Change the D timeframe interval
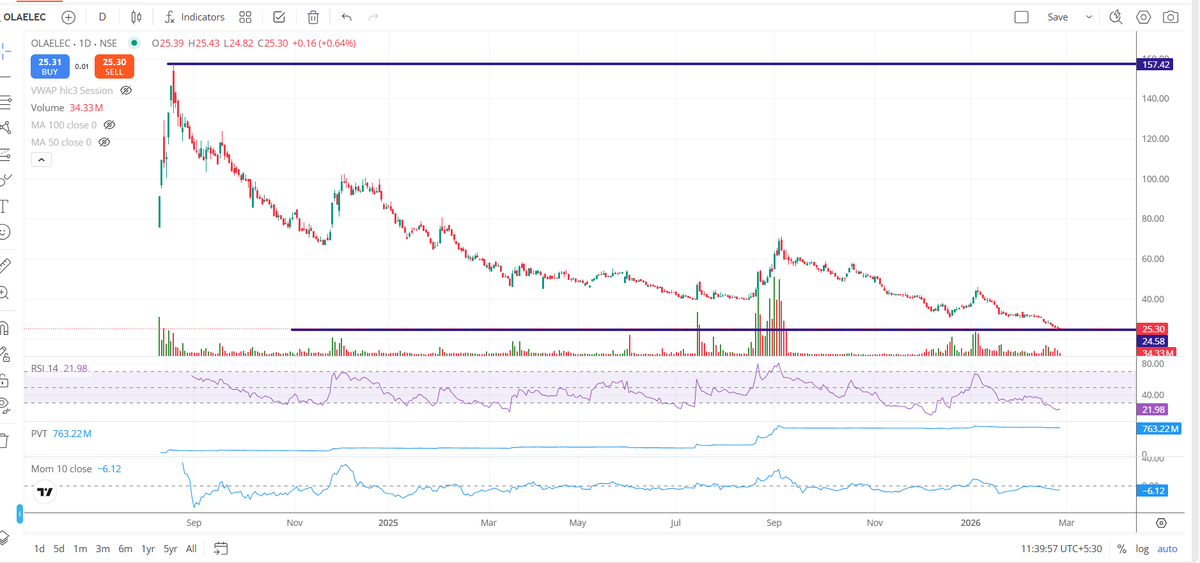This screenshot has height=563, width=1200. [x=103, y=17]
